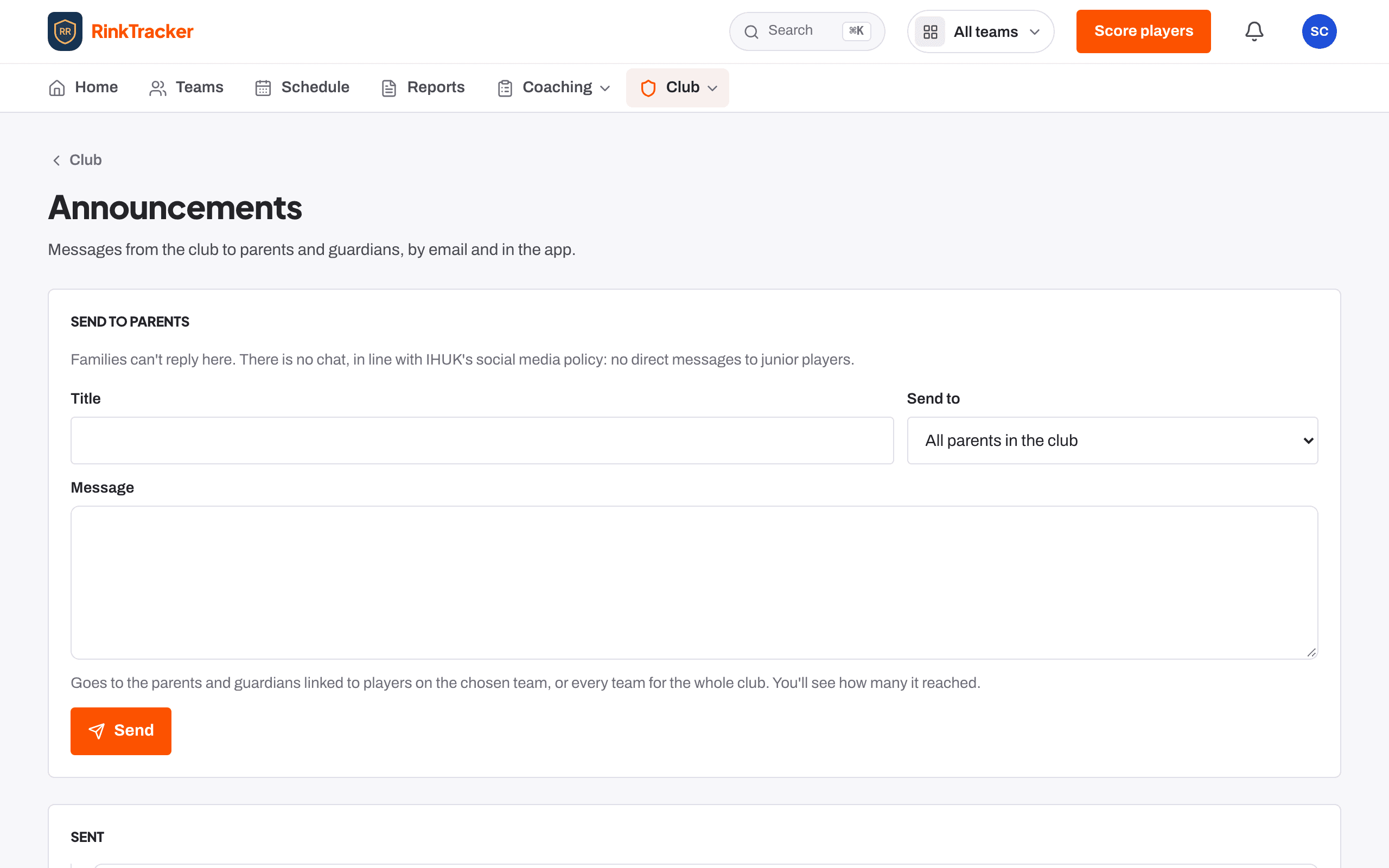
Task: Click the RinkTracker brand name
Action: point(142,31)
